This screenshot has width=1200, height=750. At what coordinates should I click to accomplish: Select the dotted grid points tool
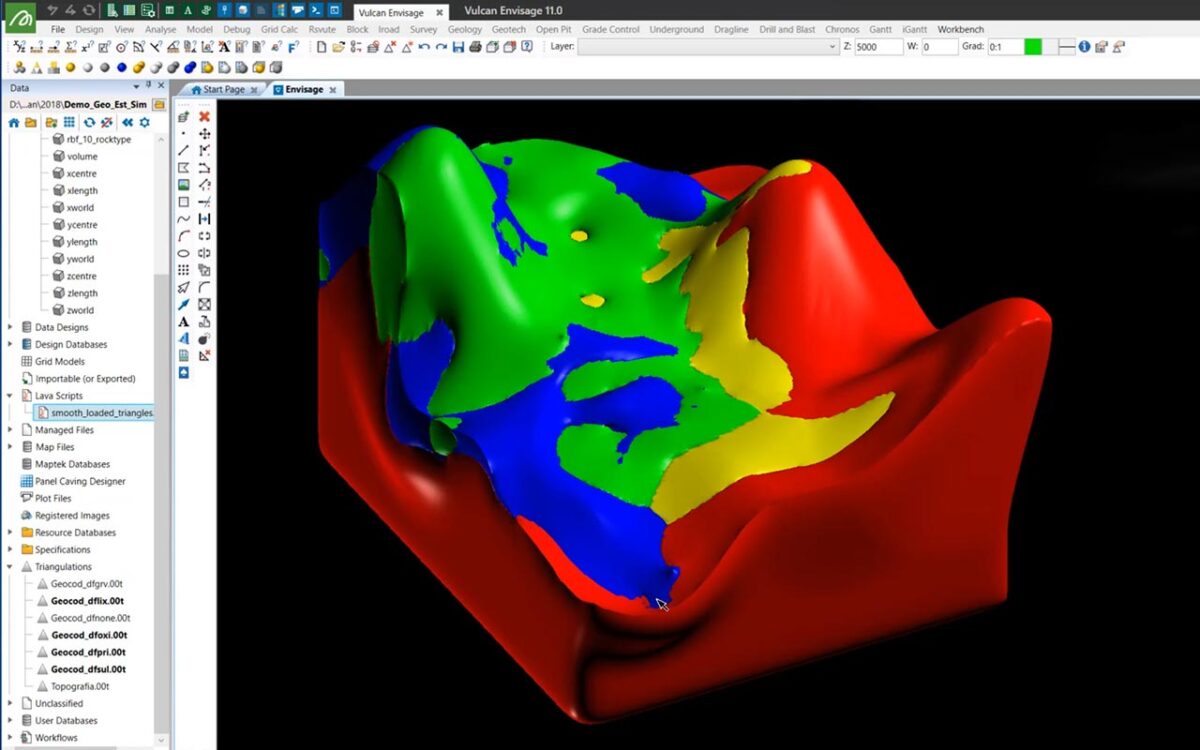click(x=183, y=270)
